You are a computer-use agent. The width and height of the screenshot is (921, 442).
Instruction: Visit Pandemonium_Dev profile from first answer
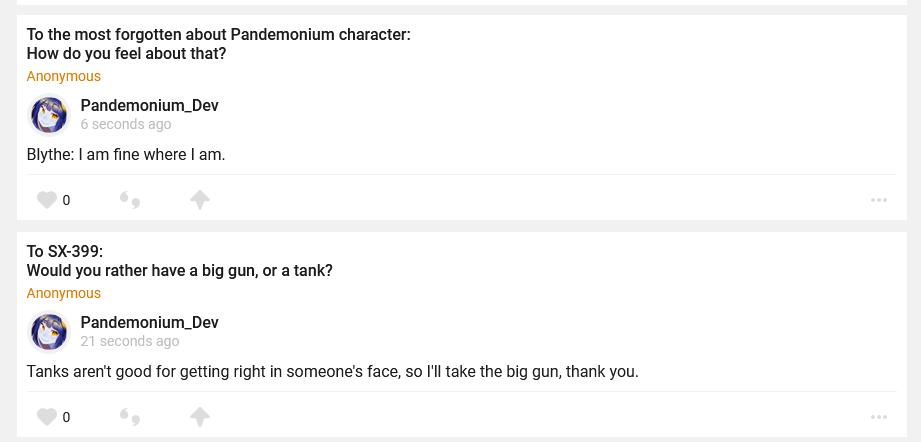pyautogui.click(x=149, y=106)
